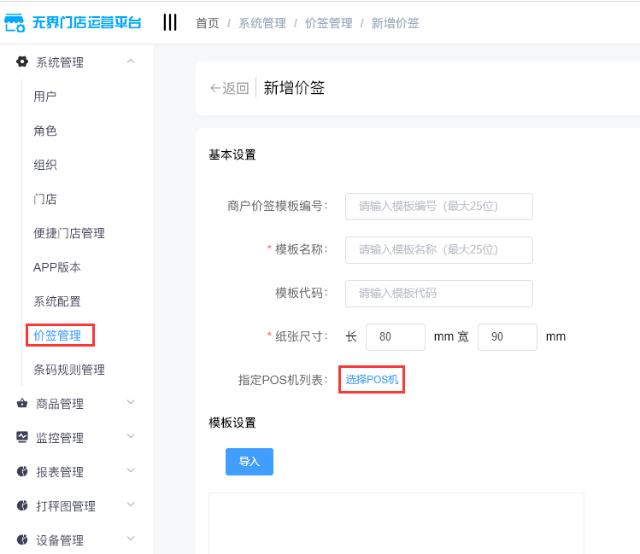Collapse the 系统管理 menu chevron
This screenshot has height=554, width=640.
[130, 63]
